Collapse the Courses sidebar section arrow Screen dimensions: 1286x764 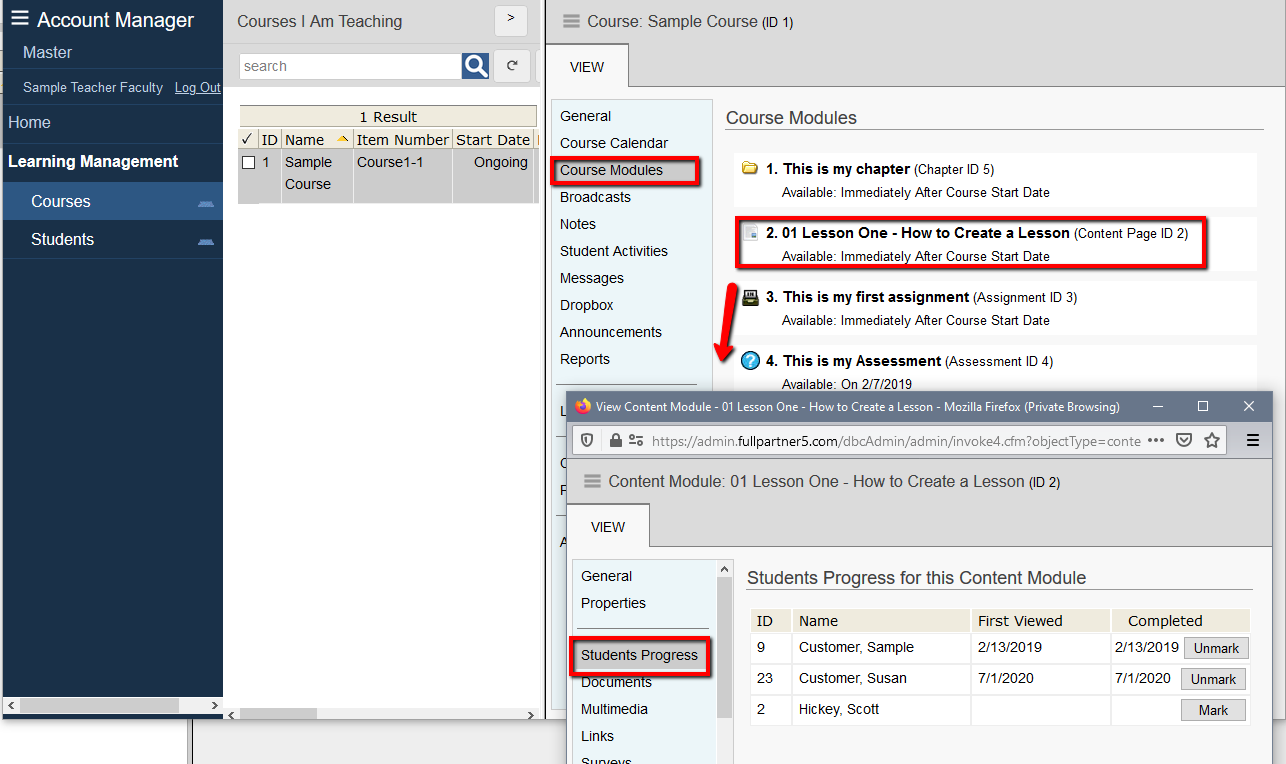206,202
